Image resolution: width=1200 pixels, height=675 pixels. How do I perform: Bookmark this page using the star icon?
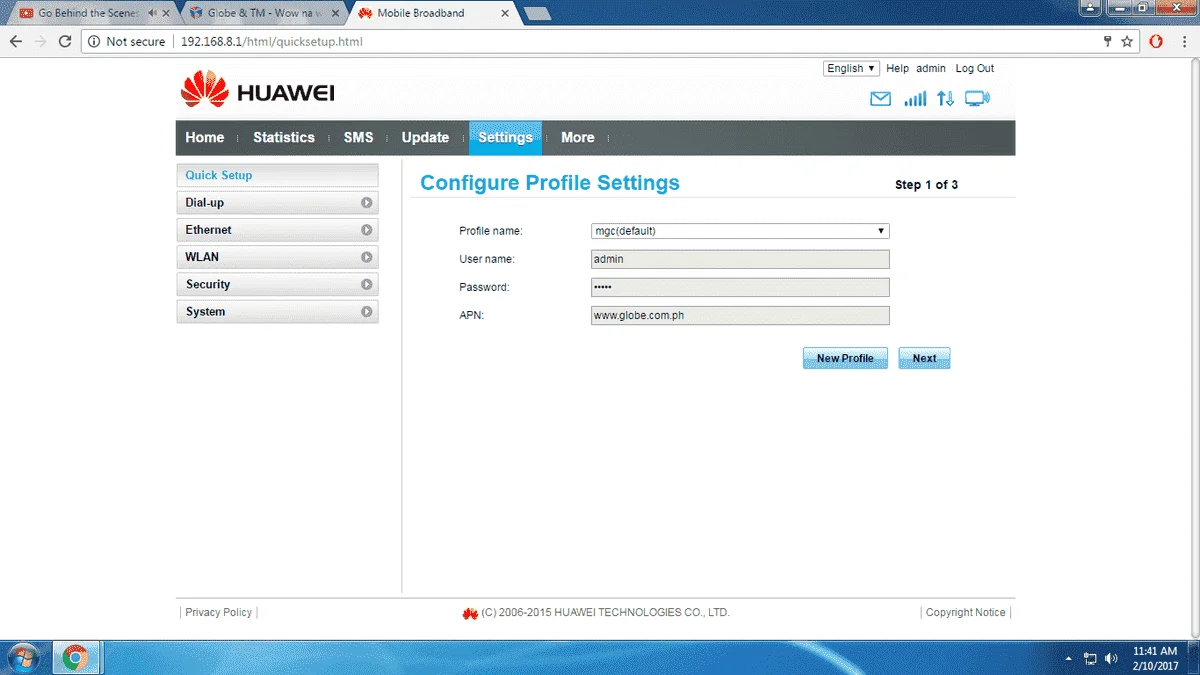[1127, 42]
